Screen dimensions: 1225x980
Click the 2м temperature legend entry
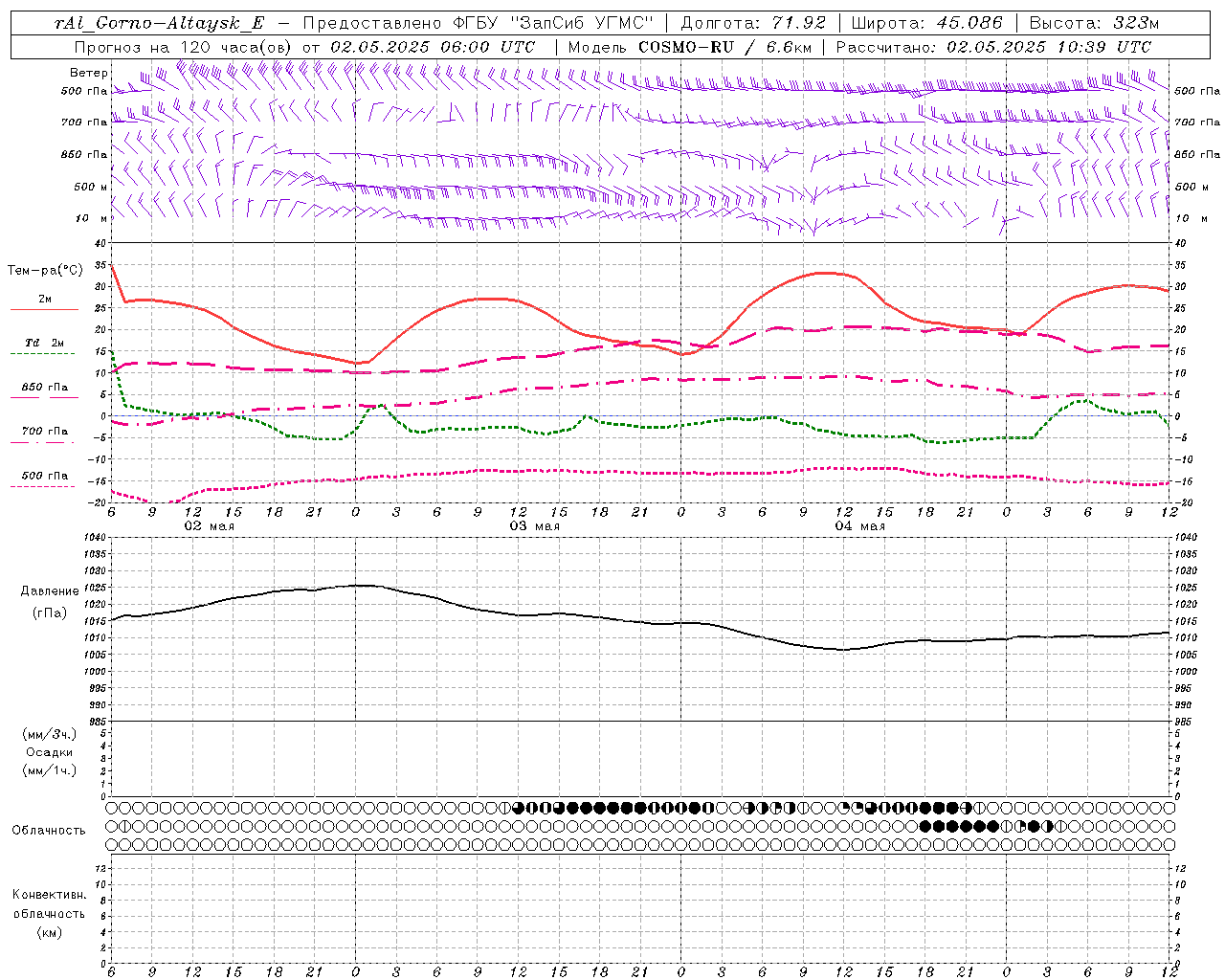pos(45,300)
